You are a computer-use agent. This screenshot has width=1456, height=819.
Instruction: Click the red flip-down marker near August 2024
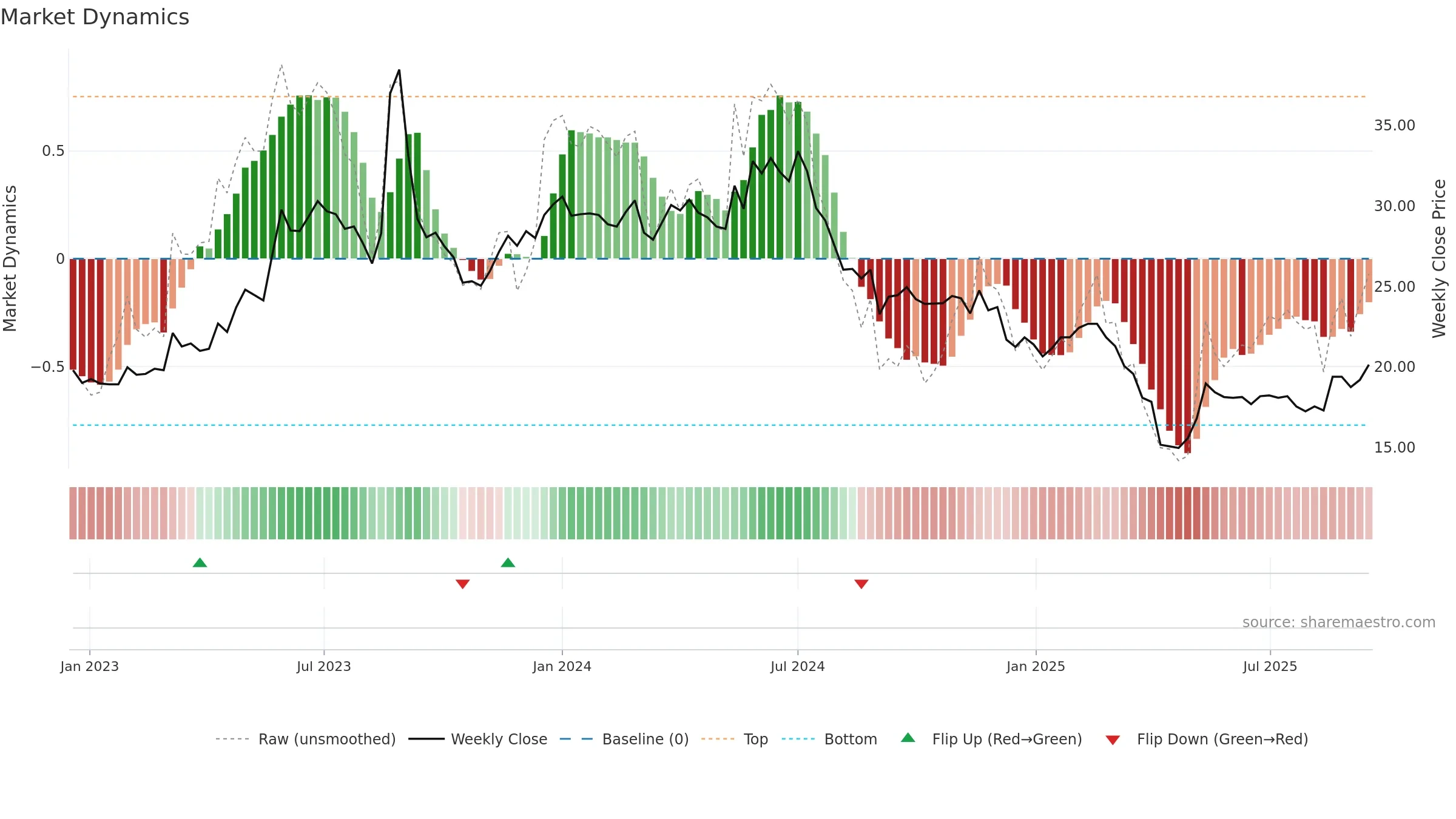click(861, 584)
